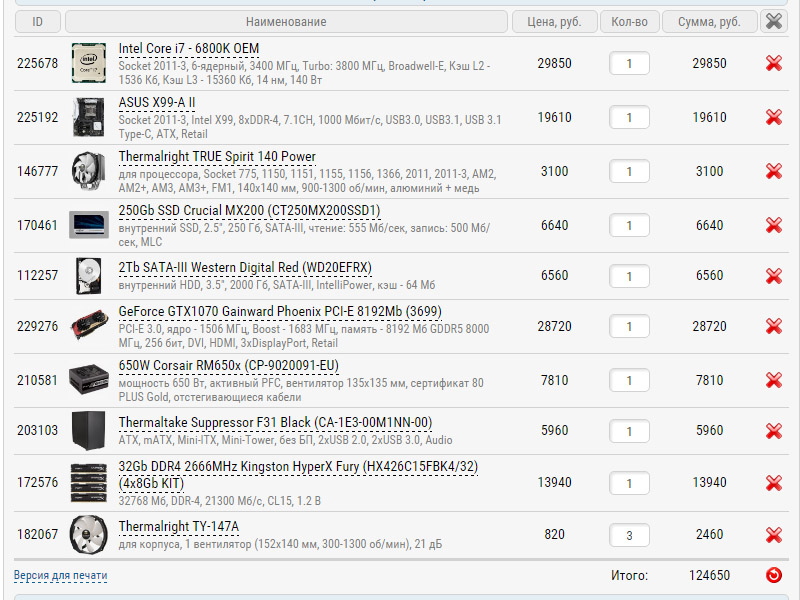Image resolution: width=800 pixels, height=600 pixels.
Task: Click price 13940 for Kingston memory
Action: [555, 483]
